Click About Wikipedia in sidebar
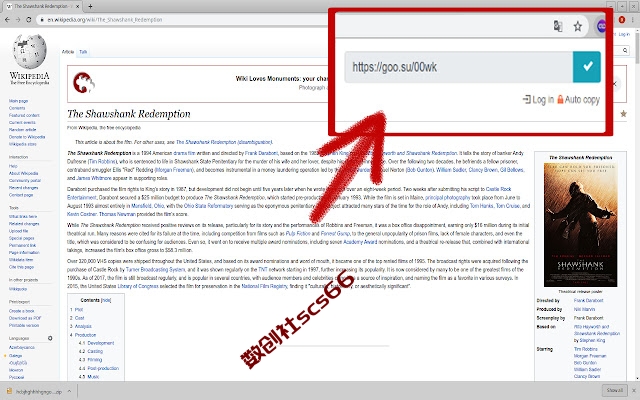This screenshot has height=400, width=640. (x=23, y=173)
